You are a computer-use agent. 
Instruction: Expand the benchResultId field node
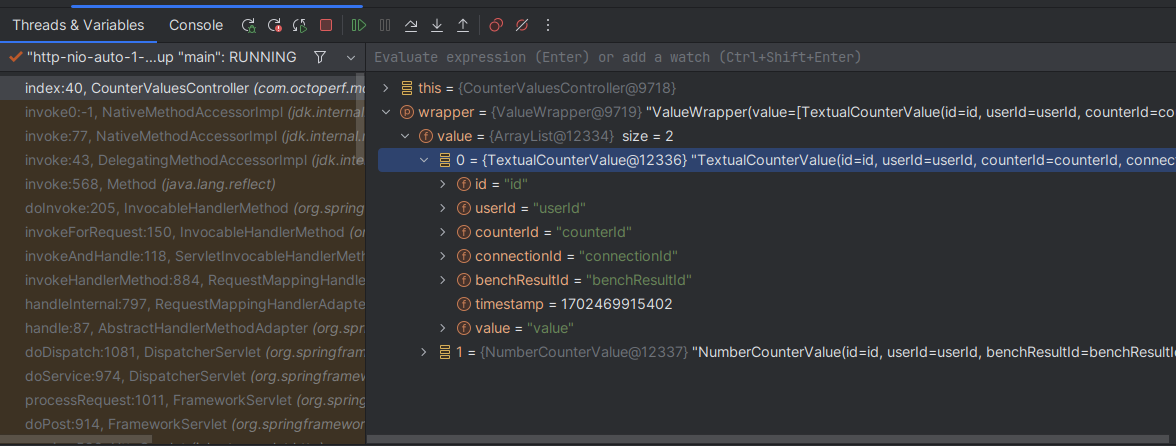442,280
